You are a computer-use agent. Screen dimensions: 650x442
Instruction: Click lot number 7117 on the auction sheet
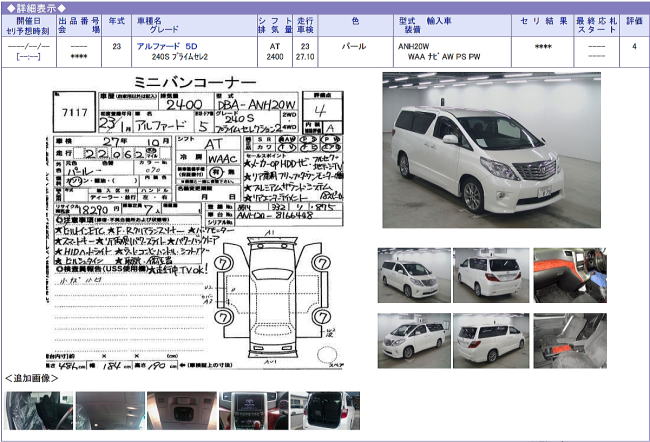pyautogui.click(x=75, y=112)
